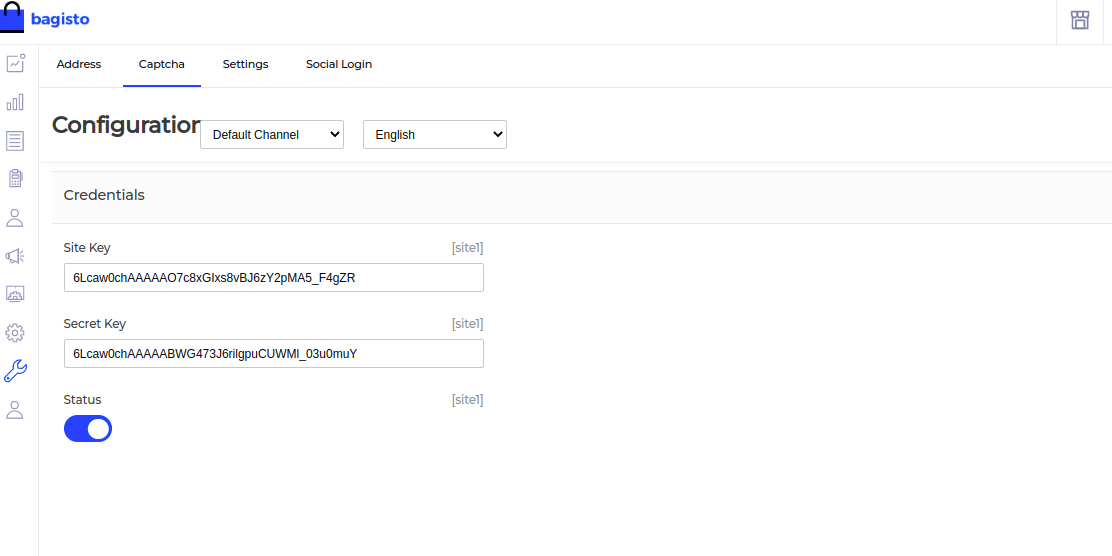Open the Social Login tab
Viewport: 1112px width, 556px height.
tap(339, 64)
